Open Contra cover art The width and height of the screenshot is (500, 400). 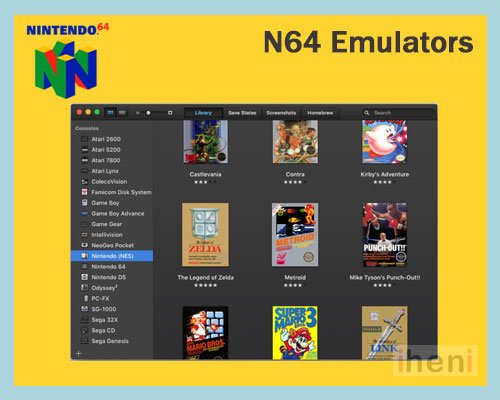[x=295, y=142]
